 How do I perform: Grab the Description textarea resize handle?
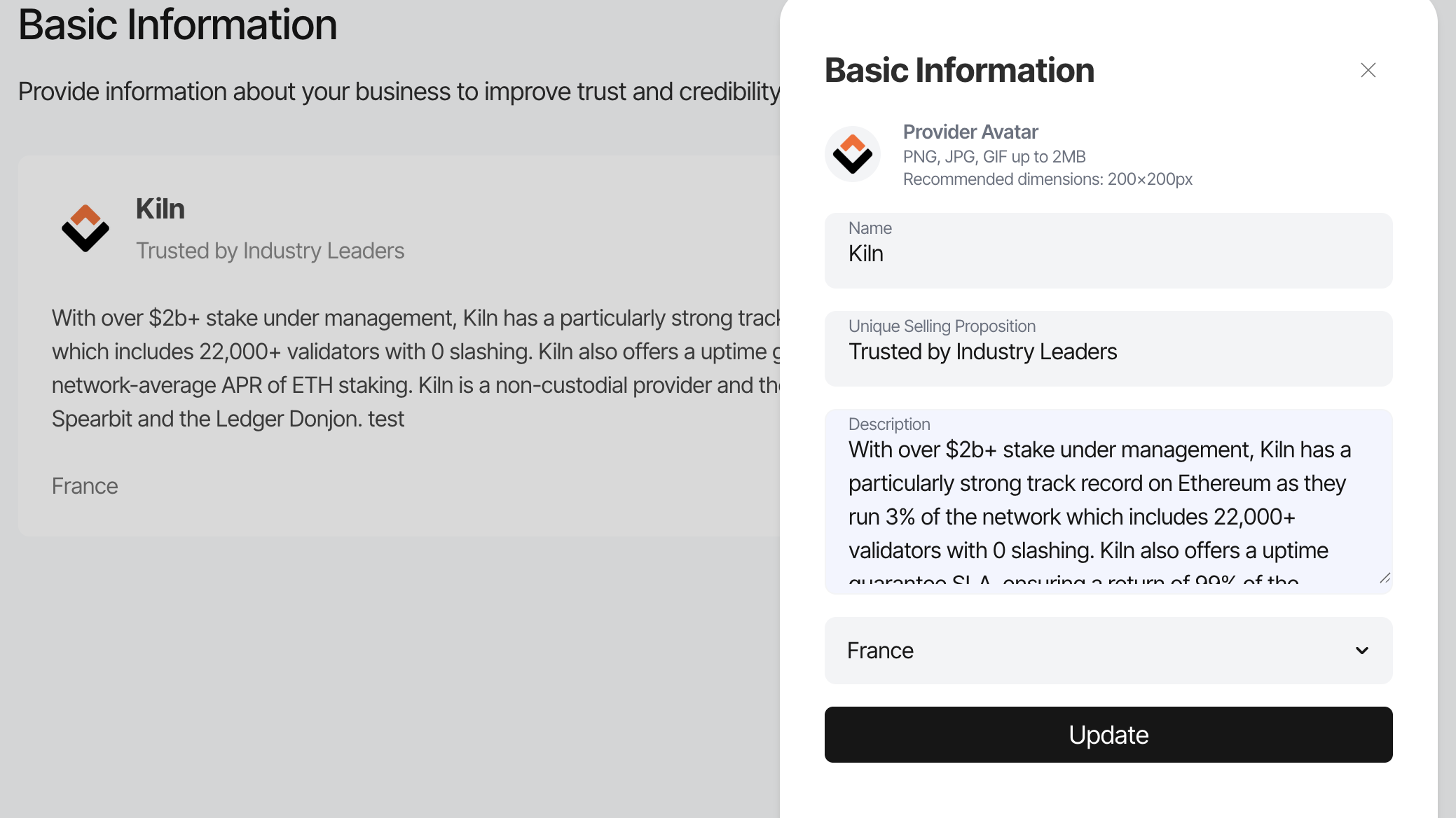1385,578
